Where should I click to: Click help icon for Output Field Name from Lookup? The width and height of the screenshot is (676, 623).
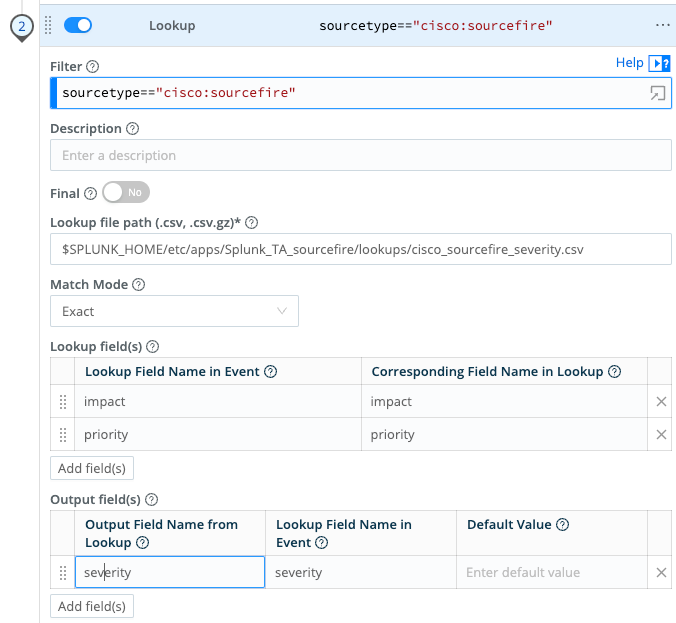[143, 542]
